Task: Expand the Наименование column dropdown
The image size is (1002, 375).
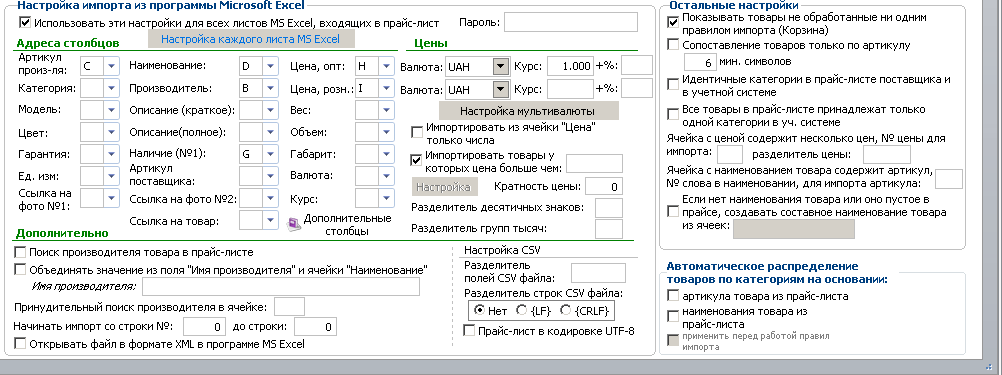Action: [270, 66]
